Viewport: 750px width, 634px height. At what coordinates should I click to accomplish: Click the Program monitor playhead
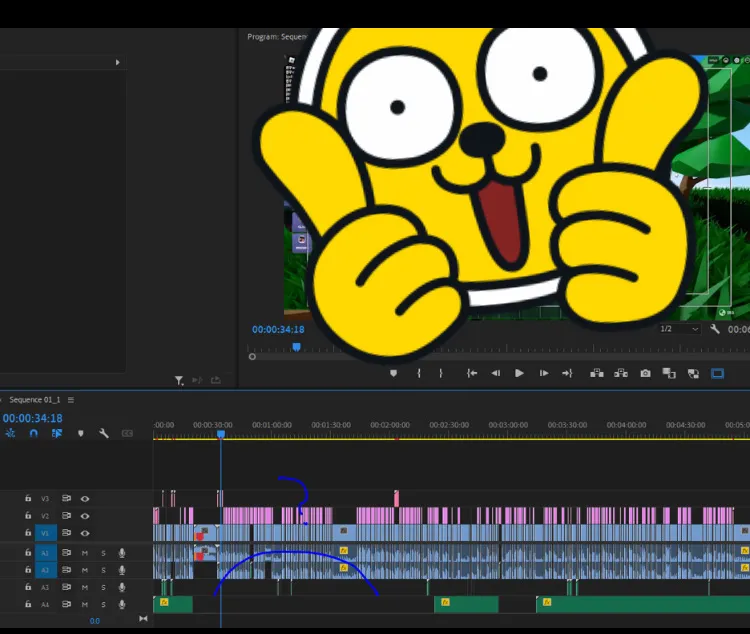297,346
